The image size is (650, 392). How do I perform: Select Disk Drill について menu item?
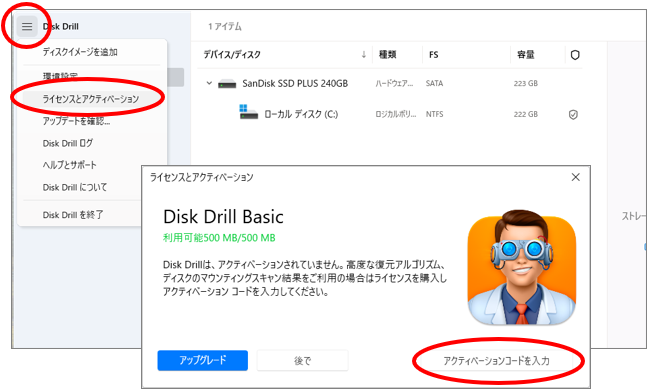[75, 187]
